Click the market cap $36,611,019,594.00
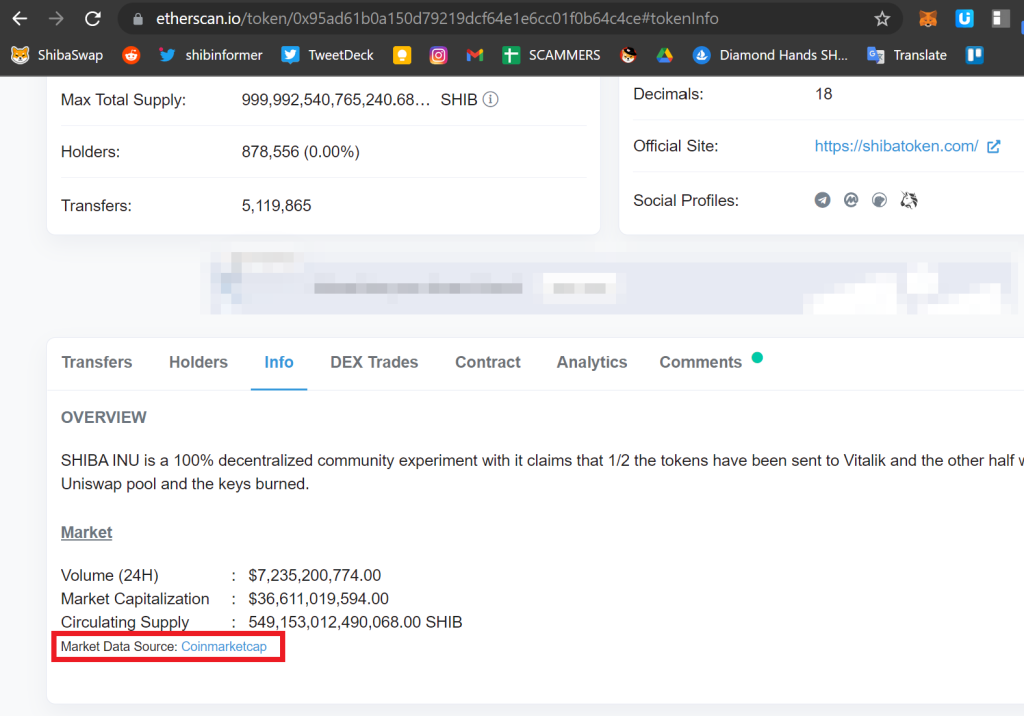 tap(319, 599)
